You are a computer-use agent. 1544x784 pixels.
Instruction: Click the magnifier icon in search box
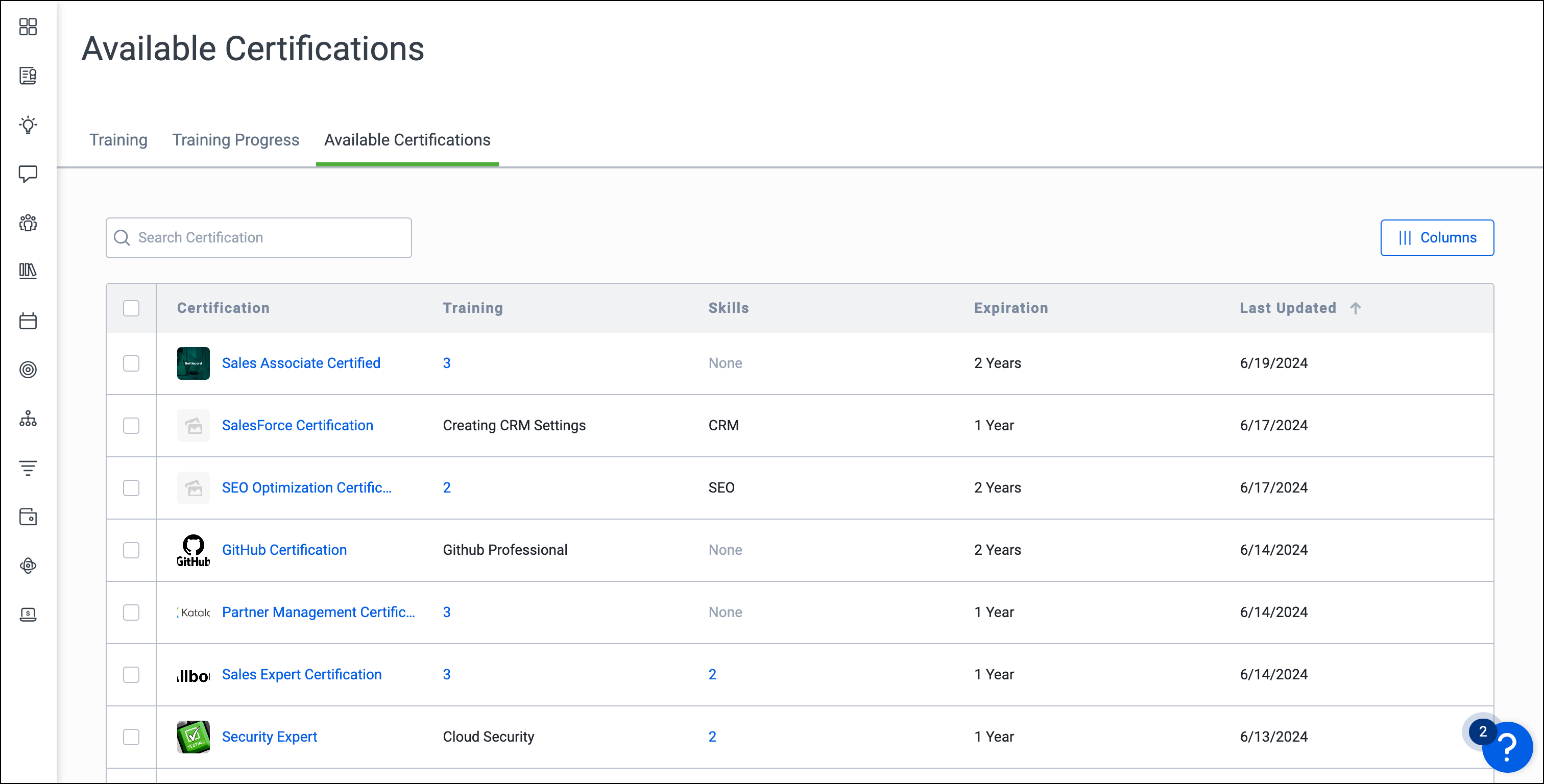tap(122, 238)
